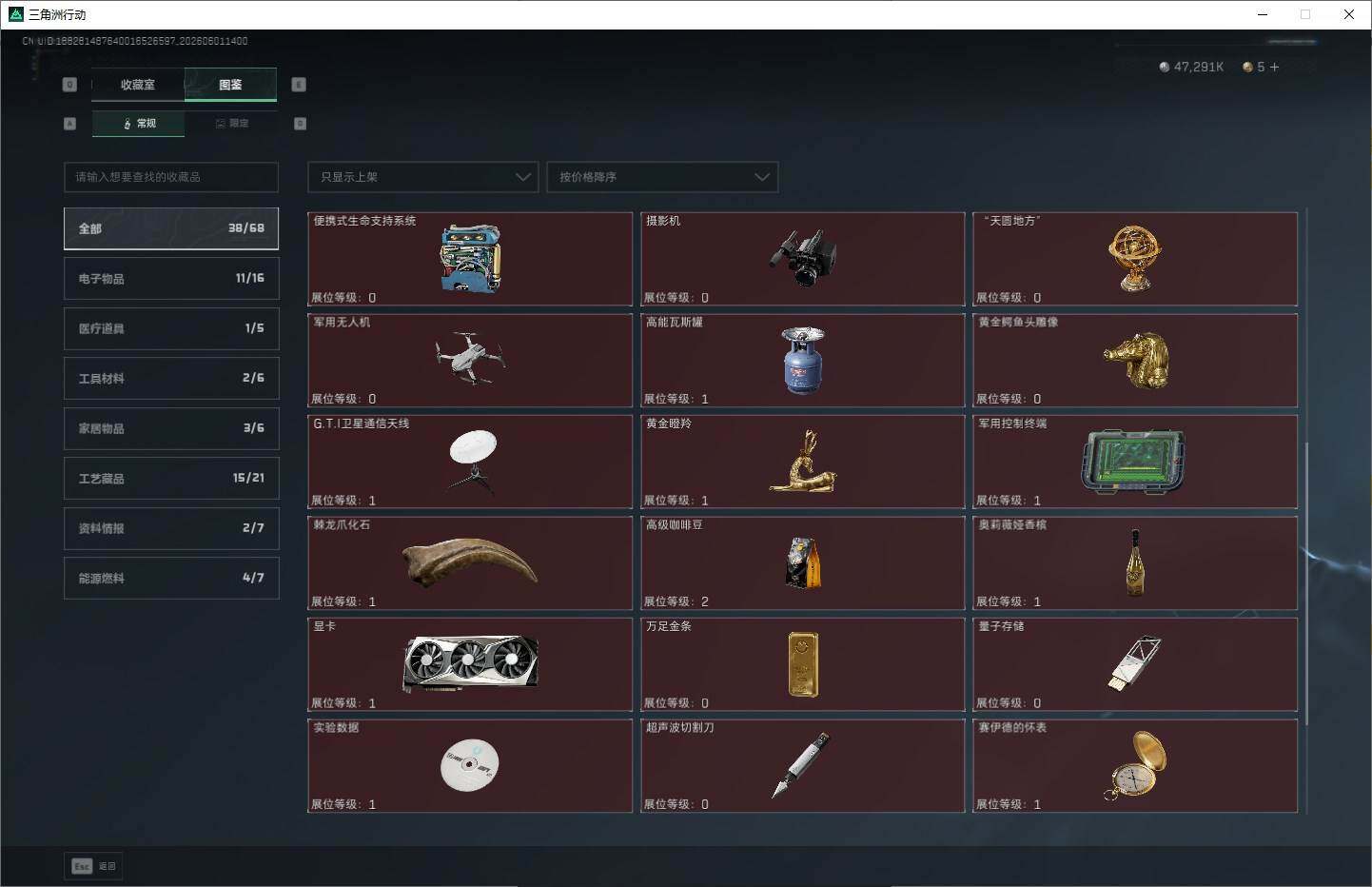Select the 棘龙爪化石 claw fossil item

(470, 563)
